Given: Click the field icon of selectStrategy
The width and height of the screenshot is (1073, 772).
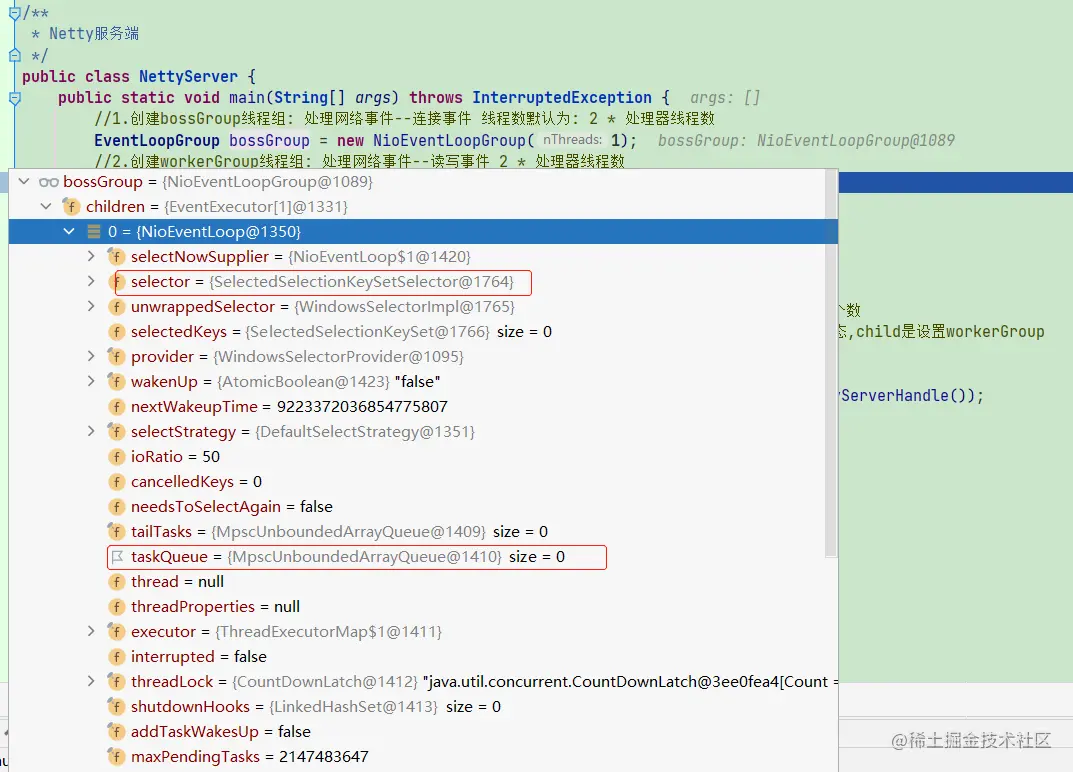Looking at the screenshot, I should [x=116, y=431].
